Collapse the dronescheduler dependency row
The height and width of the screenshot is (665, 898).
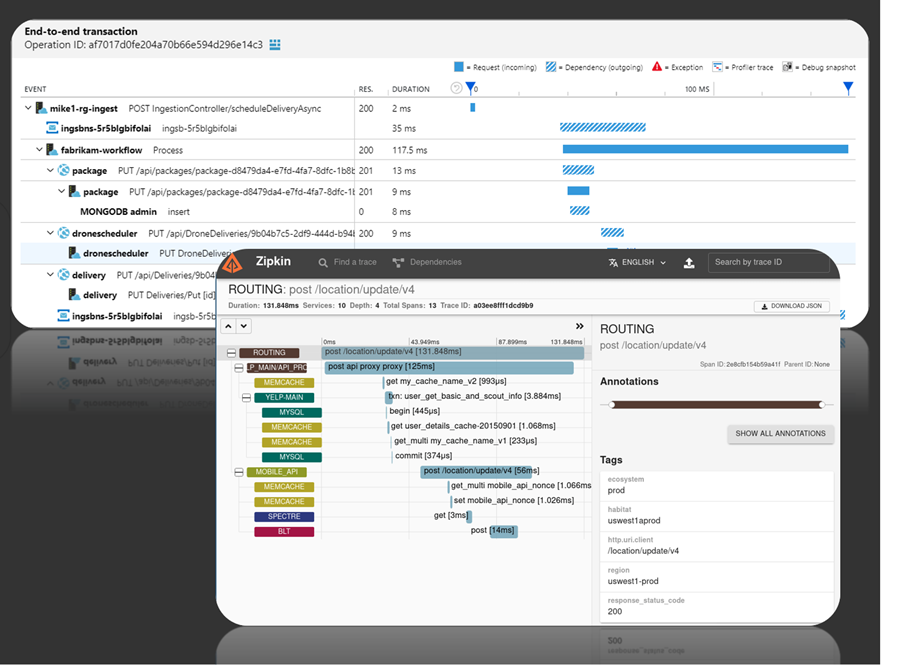[x=50, y=233]
